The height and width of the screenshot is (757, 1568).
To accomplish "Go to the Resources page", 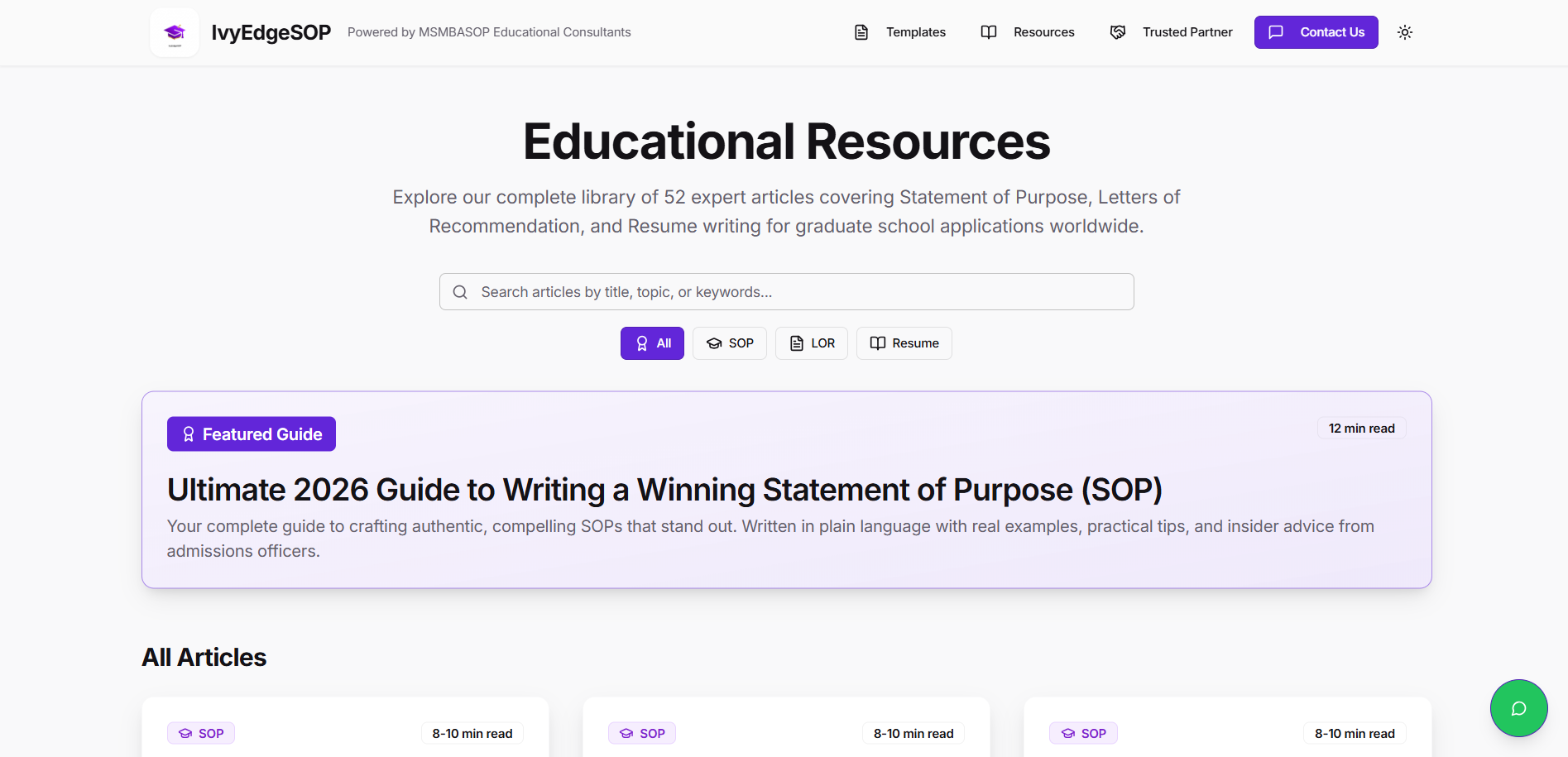I will click(x=1043, y=32).
